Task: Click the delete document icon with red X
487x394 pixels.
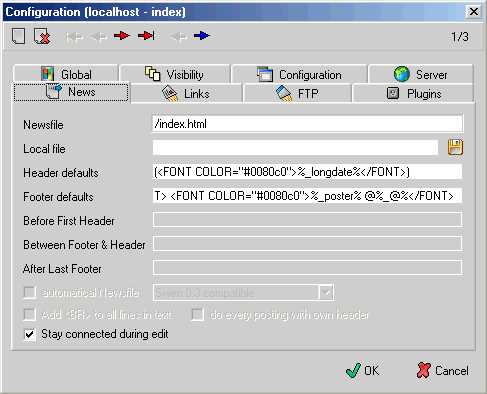Action: point(42,36)
